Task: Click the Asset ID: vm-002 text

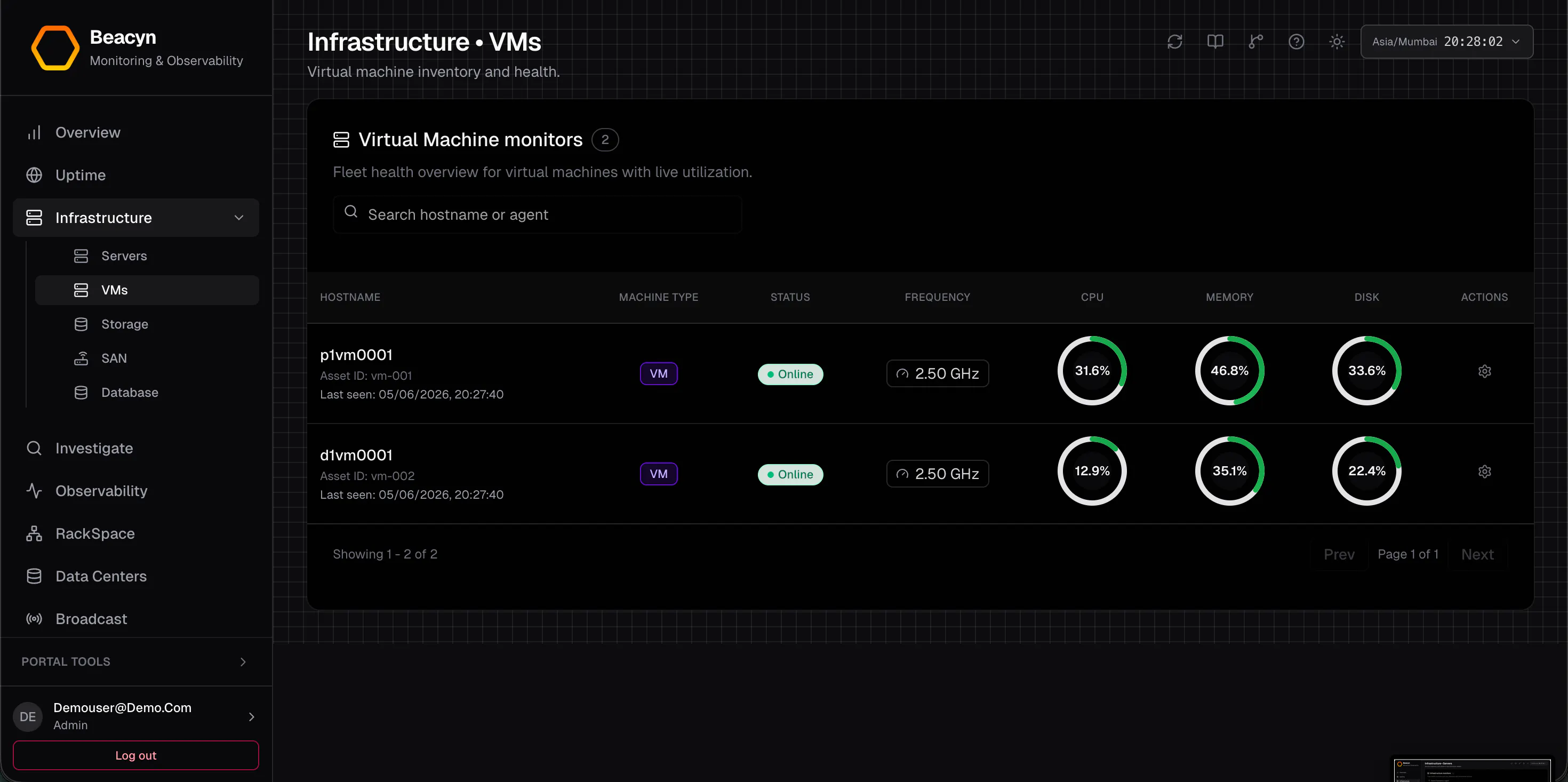Action: pos(367,476)
